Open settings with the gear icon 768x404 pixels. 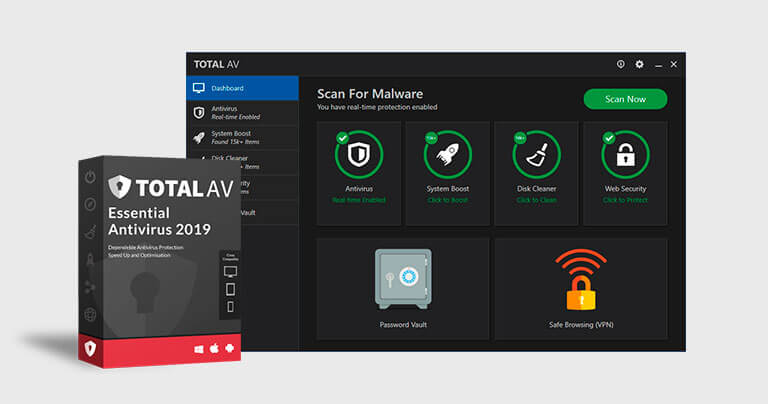[639, 64]
